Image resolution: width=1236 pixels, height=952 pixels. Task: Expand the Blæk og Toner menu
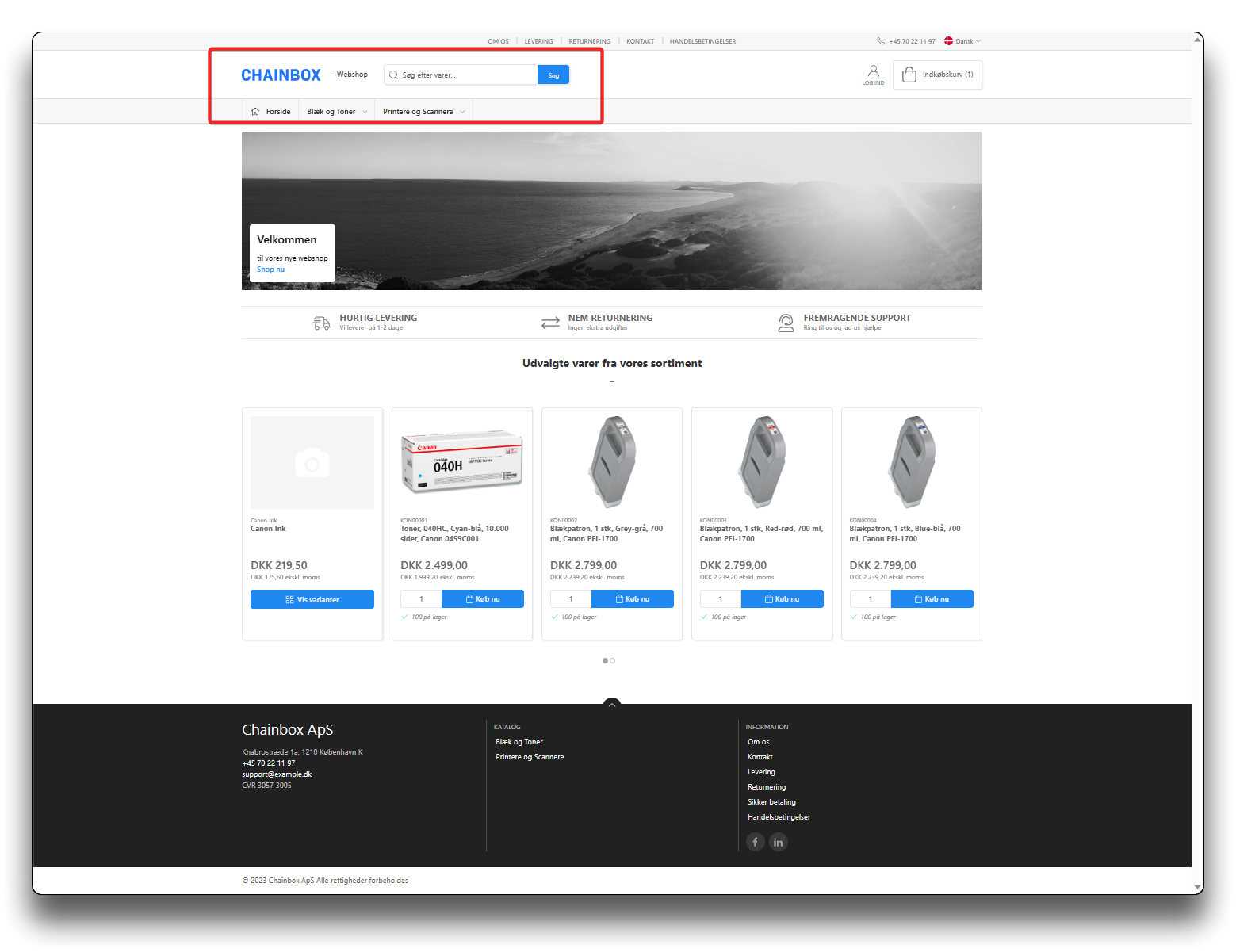pos(337,112)
